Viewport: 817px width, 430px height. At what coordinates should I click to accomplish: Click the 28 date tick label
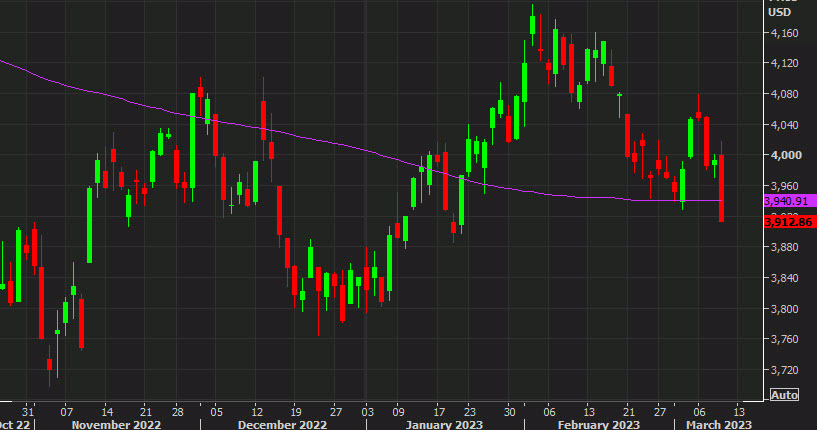point(178,412)
